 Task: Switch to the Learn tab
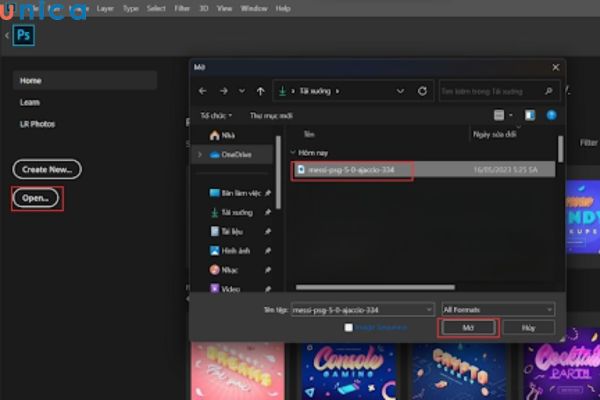click(30, 102)
